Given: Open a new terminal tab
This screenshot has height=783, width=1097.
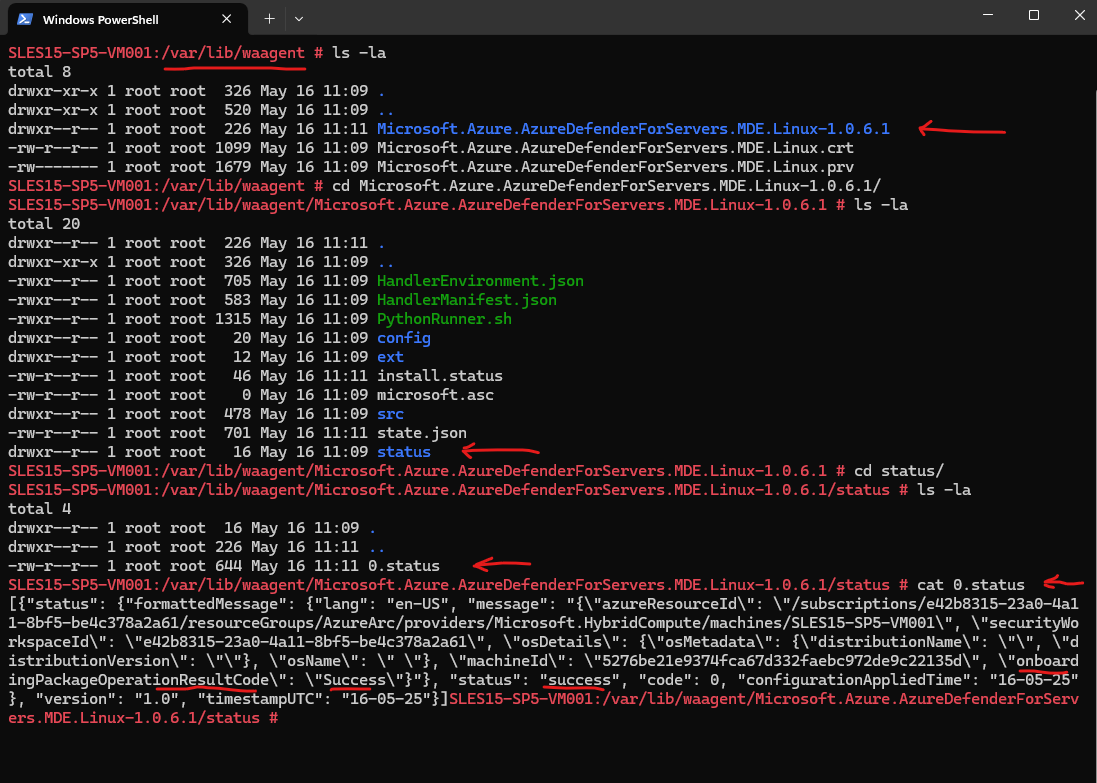Looking at the screenshot, I should pos(269,19).
